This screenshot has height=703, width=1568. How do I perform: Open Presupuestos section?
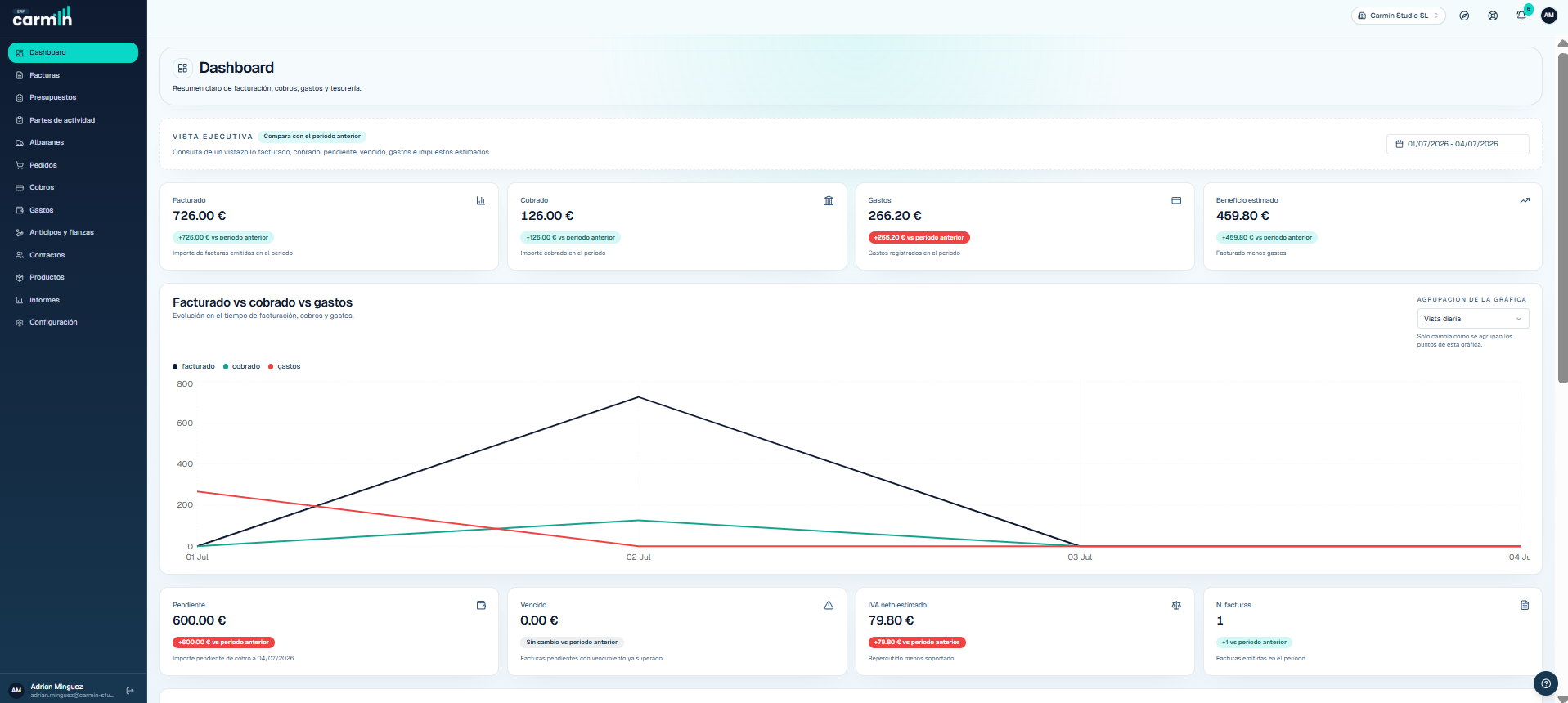pyautogui.click(x=73, y=97)
